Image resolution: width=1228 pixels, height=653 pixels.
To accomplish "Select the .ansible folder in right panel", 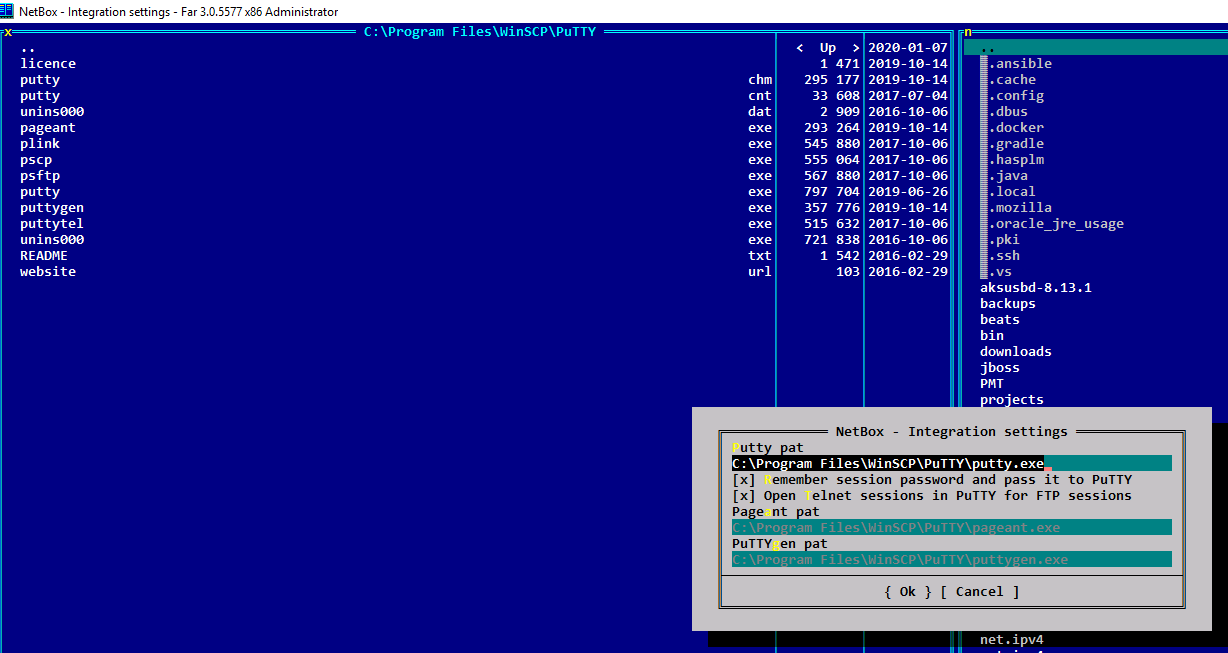I will (x=1020, y=63).
